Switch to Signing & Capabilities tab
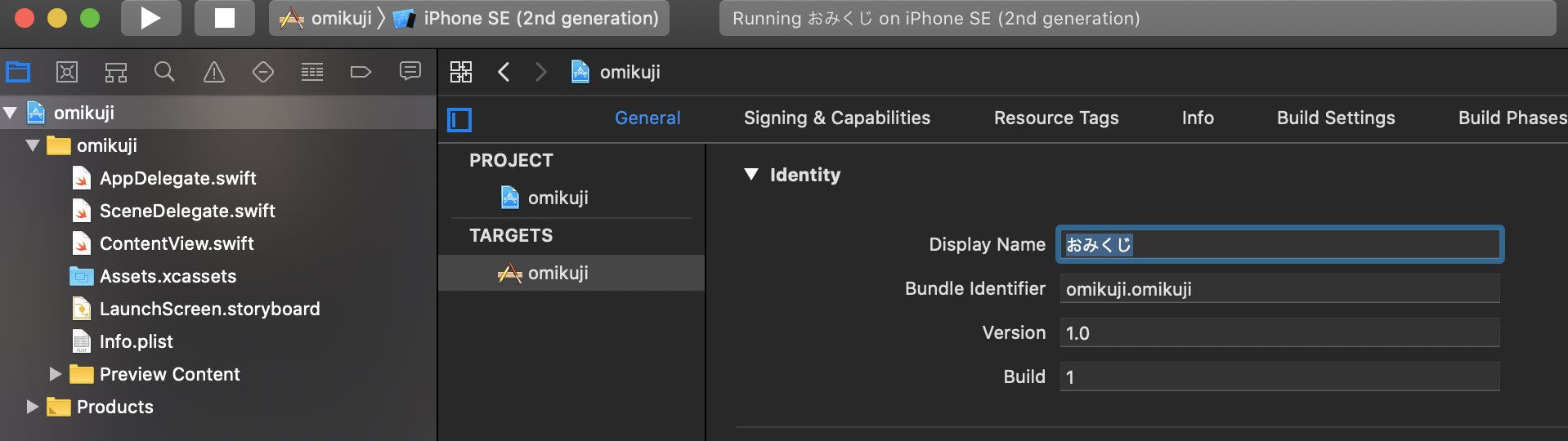 click(x=837, y=118)
